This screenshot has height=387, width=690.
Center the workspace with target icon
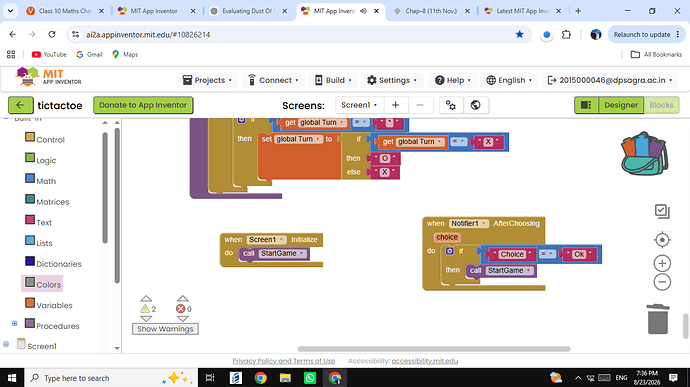662,240
